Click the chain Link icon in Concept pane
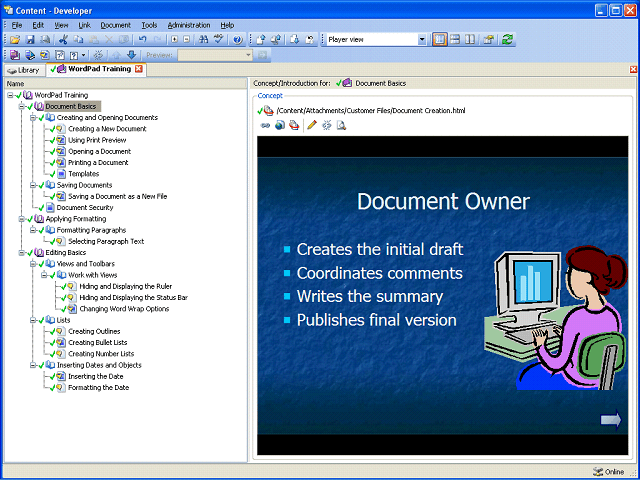This screenshot has width=640, height=480. pyautogui.click(x=265, y=125)
